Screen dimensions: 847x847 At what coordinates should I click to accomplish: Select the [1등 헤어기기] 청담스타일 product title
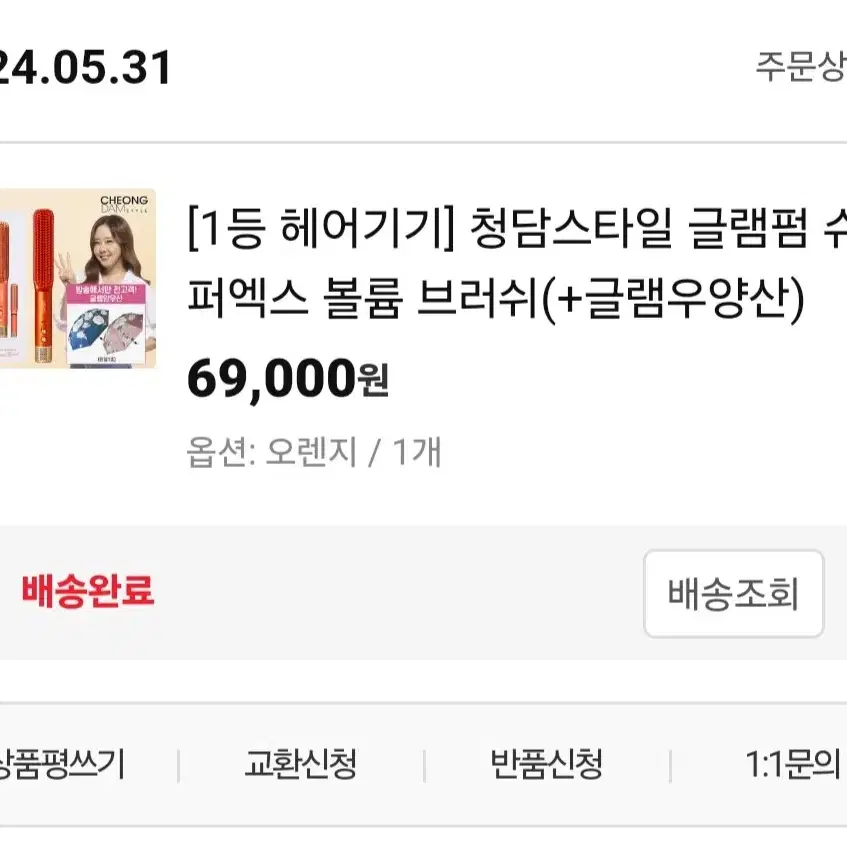(517, 229)
